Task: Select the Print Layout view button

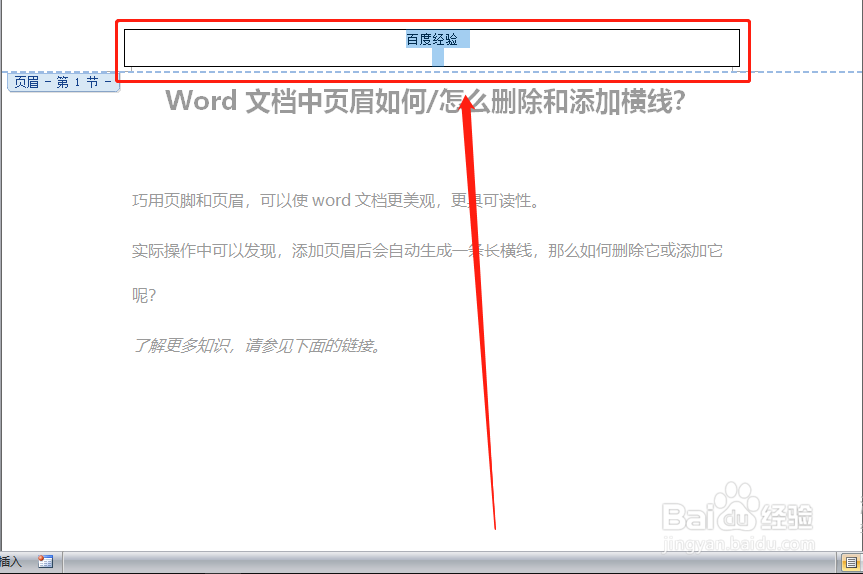Action: click(851, 562)
